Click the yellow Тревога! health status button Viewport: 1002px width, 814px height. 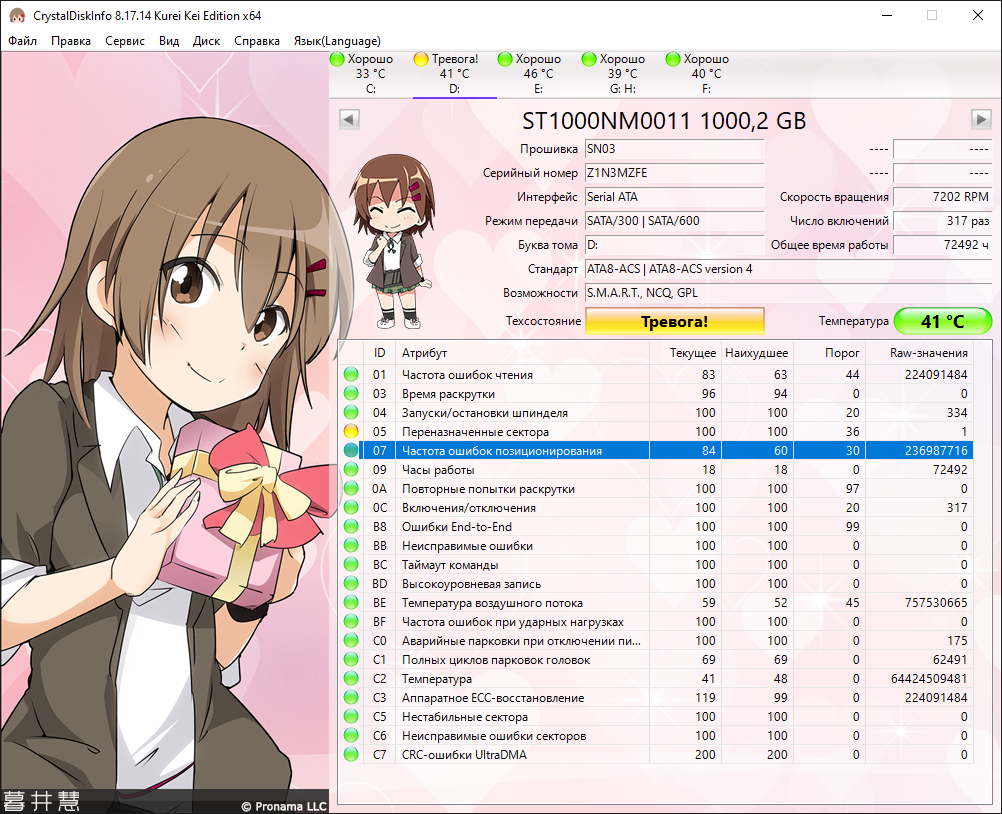(x=675, y=321)
